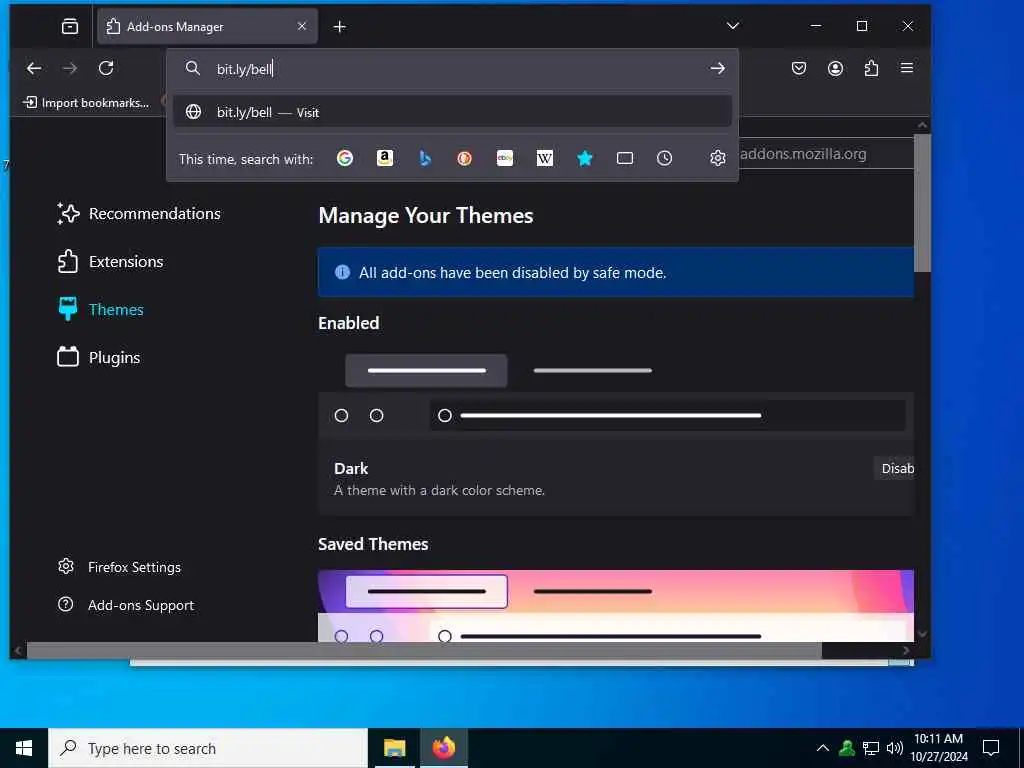Image resolution: width=1024 pixels, height=768 pixels.
Task: Open Extensions category in sidebar
Action: [x=110, y=261]
